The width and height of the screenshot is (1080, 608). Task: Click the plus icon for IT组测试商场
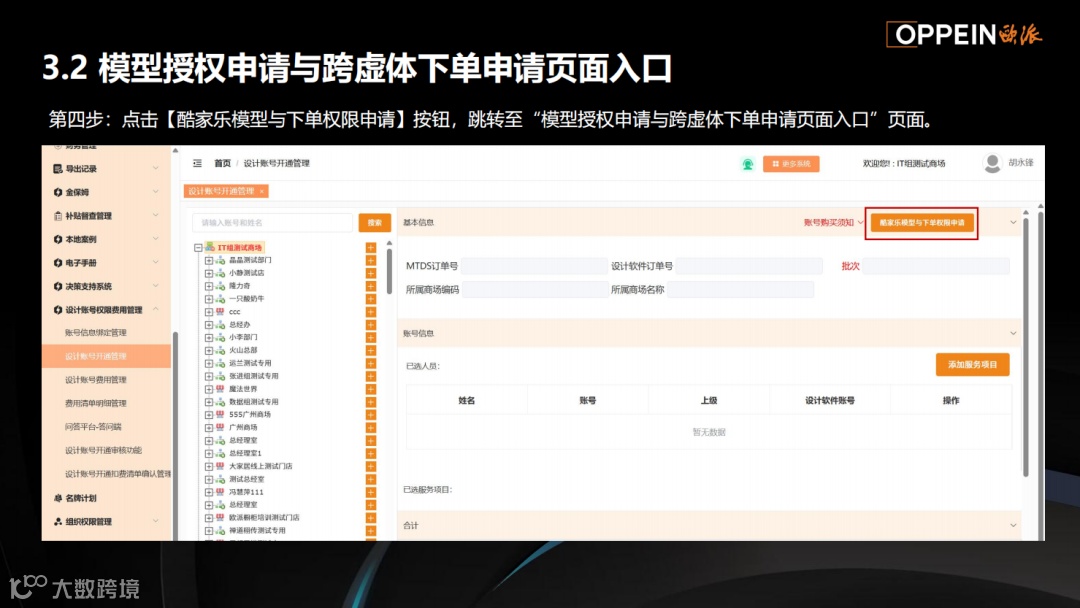click(x=371, y=247)
